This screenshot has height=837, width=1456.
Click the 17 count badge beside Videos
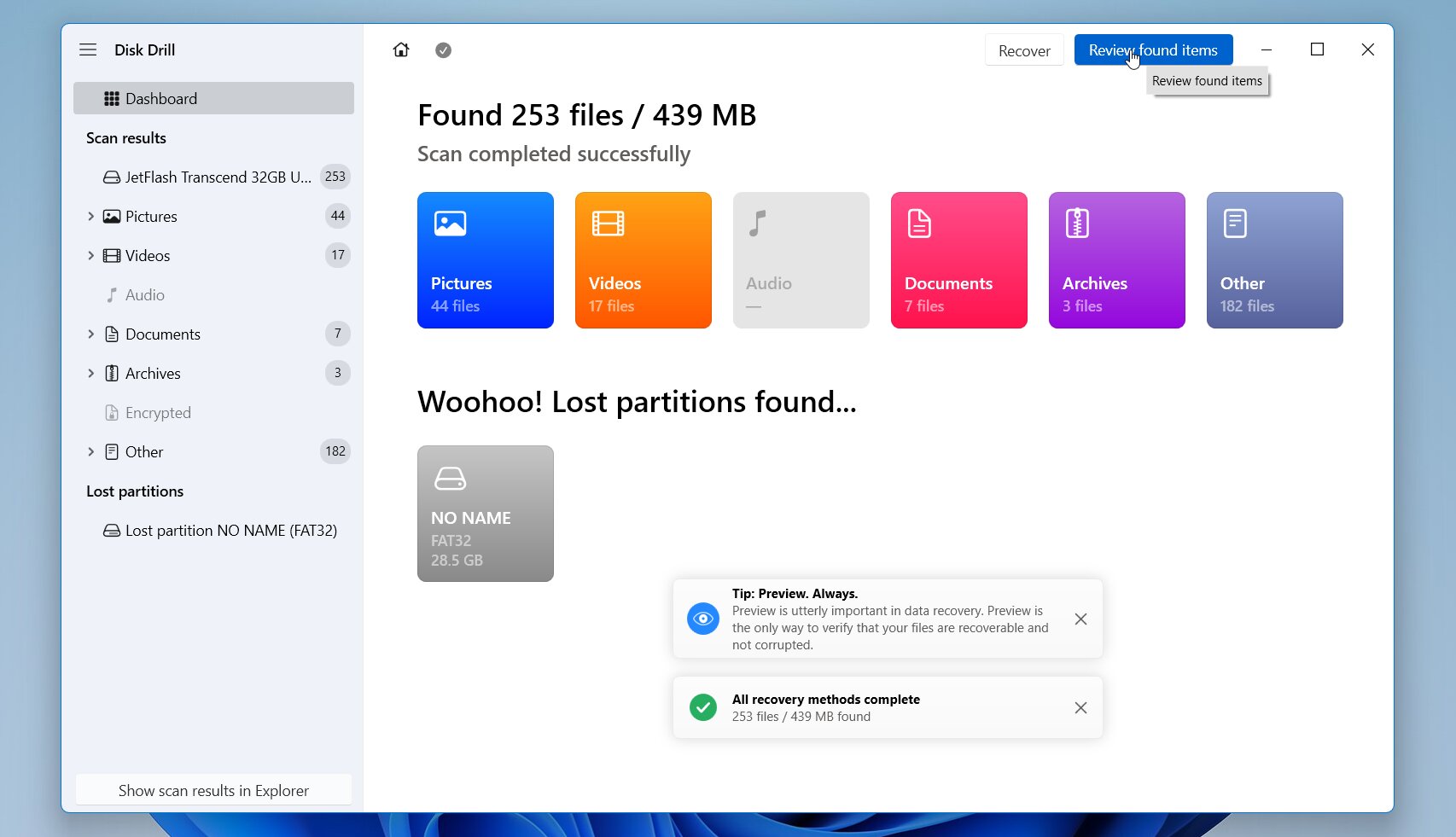[x=338, y=255]
